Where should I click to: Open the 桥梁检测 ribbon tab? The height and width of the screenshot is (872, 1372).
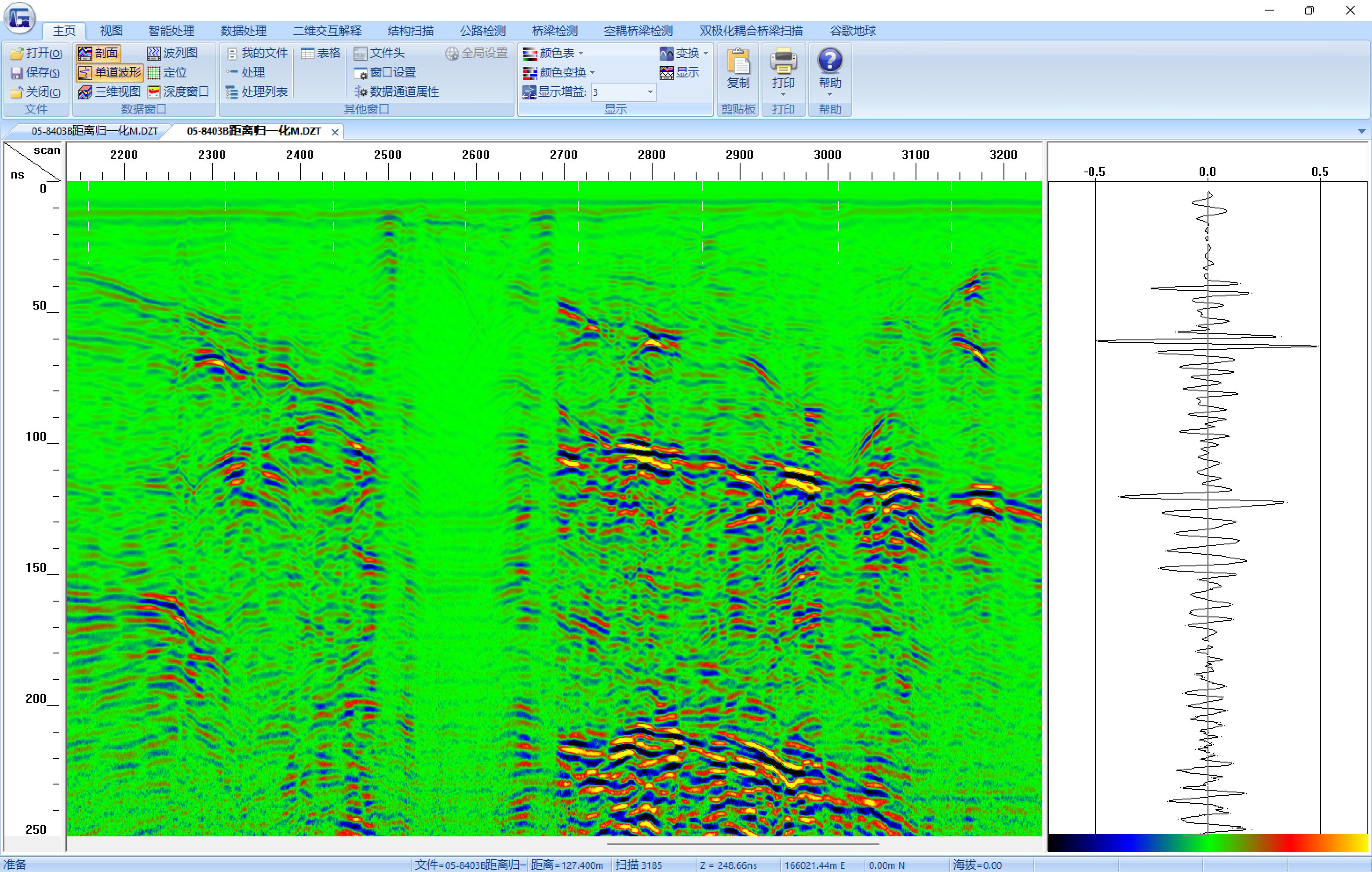555,31
